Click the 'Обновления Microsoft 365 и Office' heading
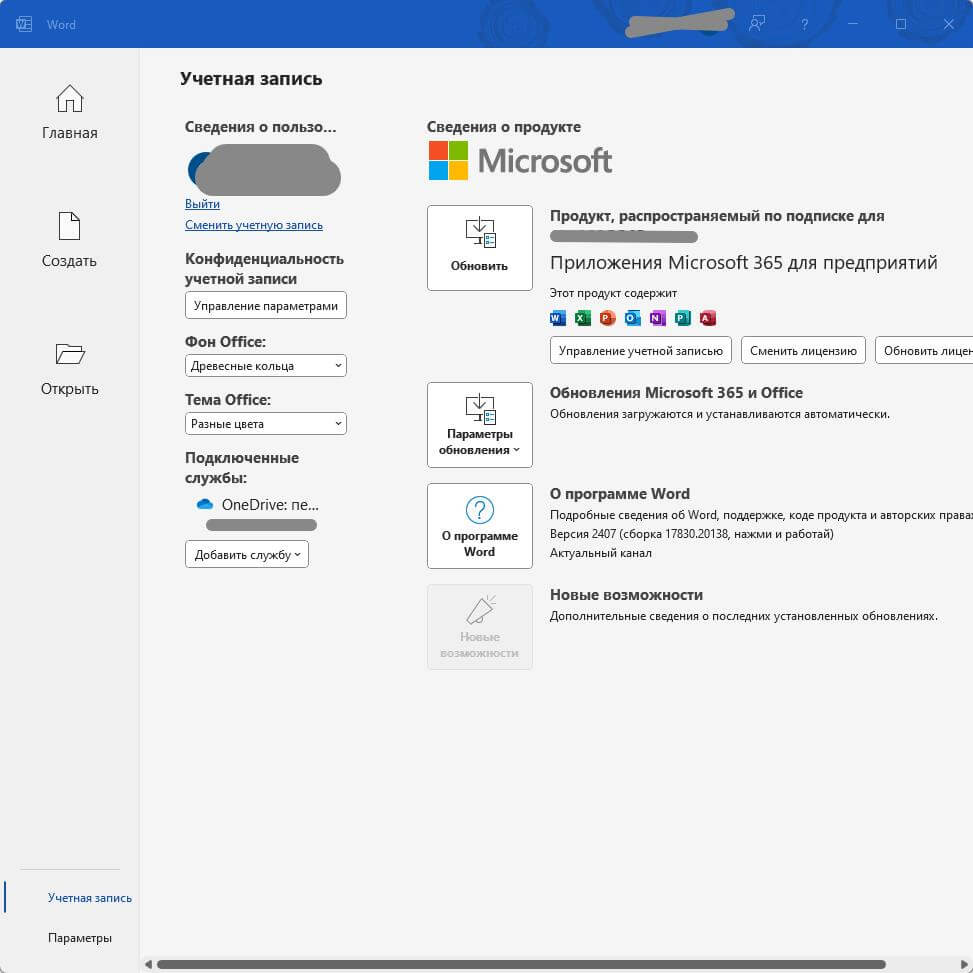Image resolution: width=973 pixels, height=973 pixels. point(676,393)
